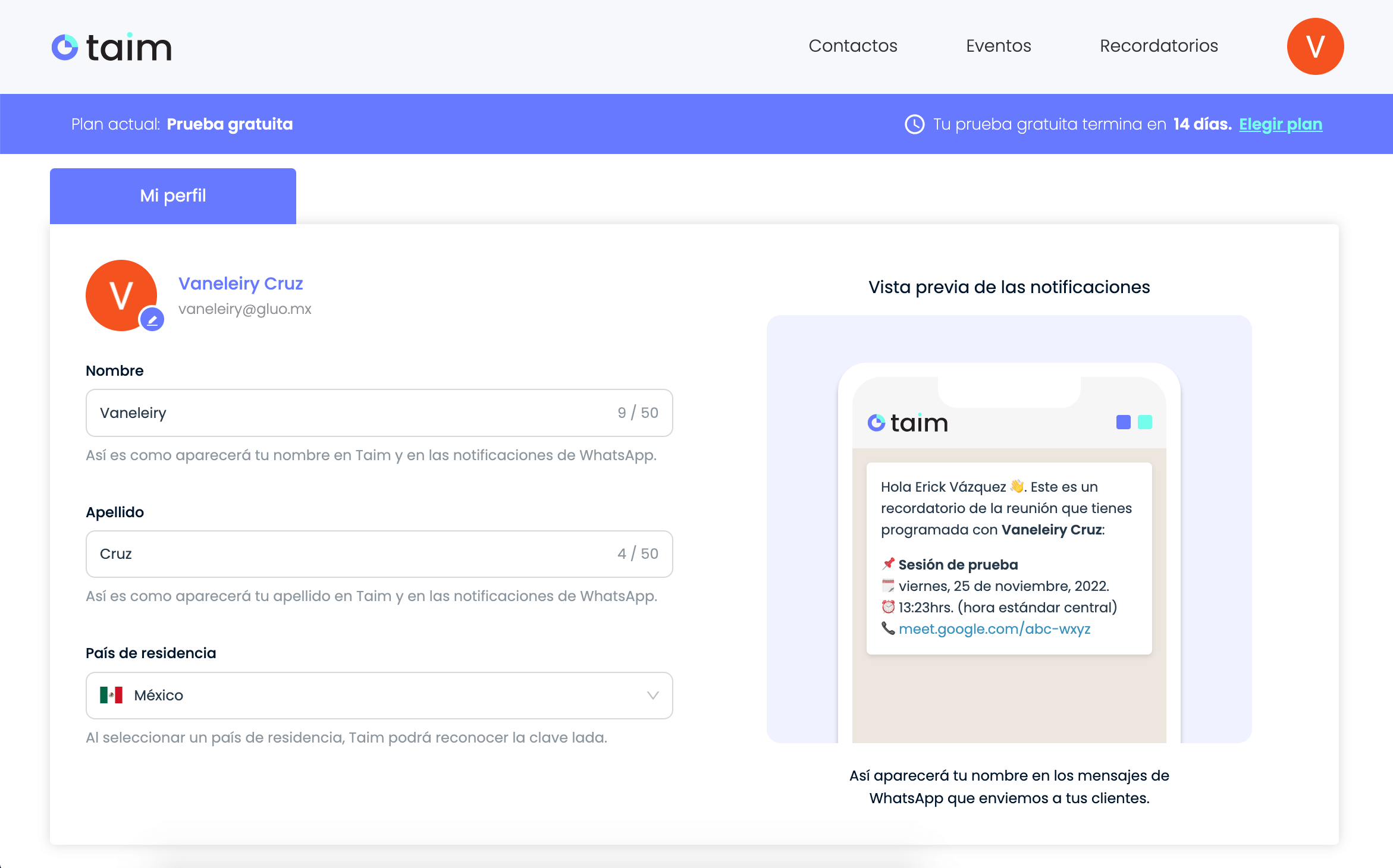Click the pushpin icon beside Sesión de prueba

888,564
